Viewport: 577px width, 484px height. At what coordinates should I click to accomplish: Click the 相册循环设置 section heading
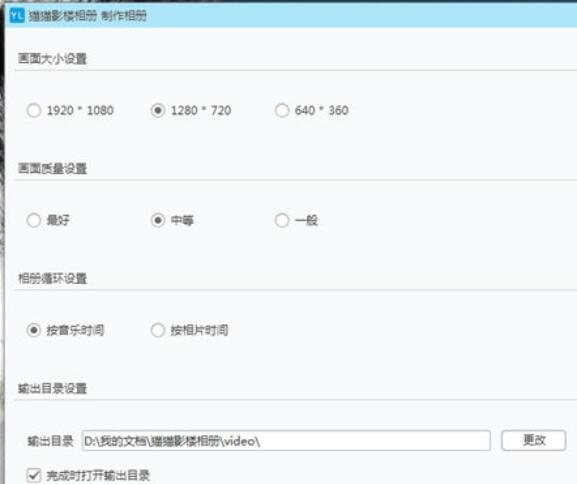[52, 278]
